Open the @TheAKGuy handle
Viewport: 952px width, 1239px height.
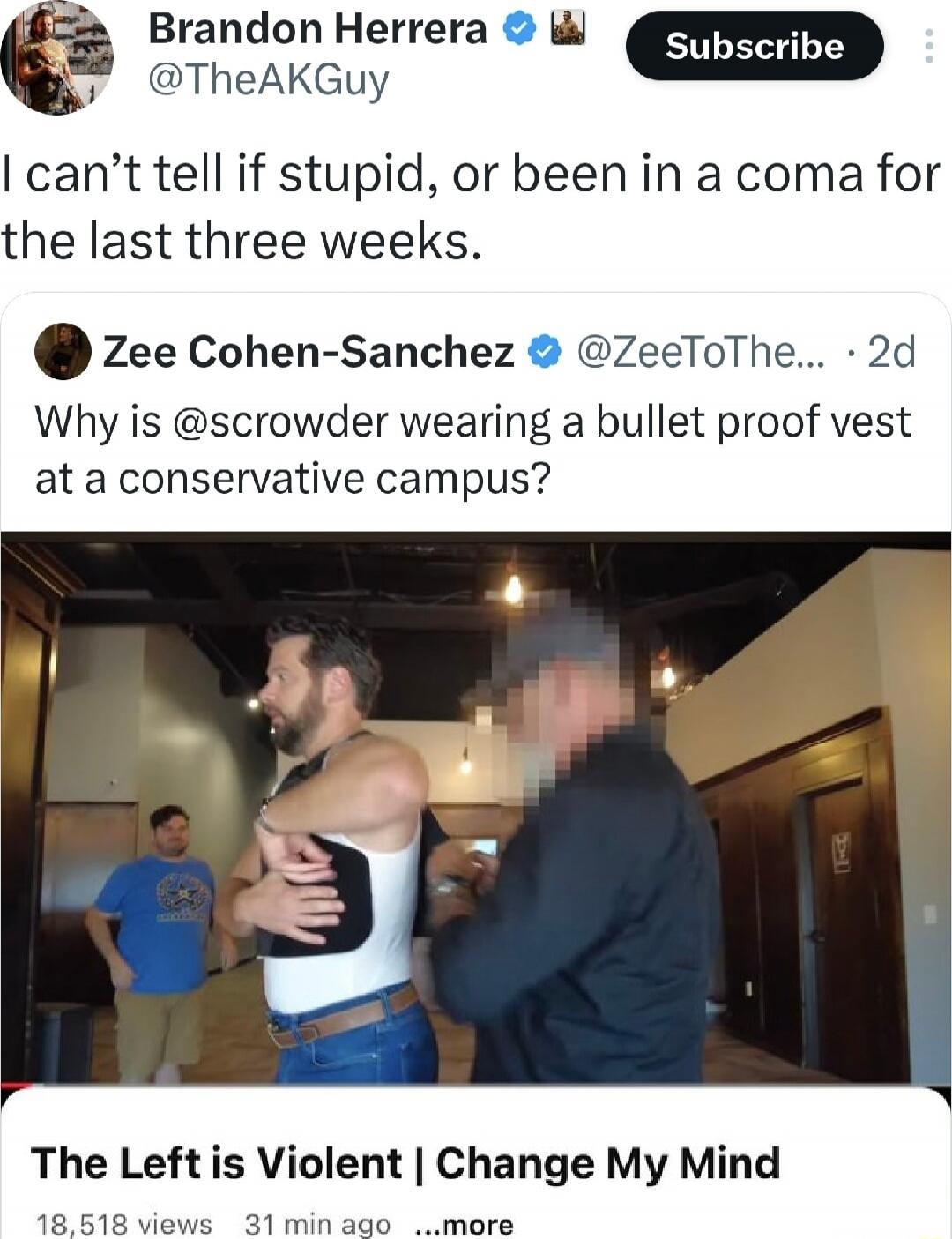tap(268, 82)
